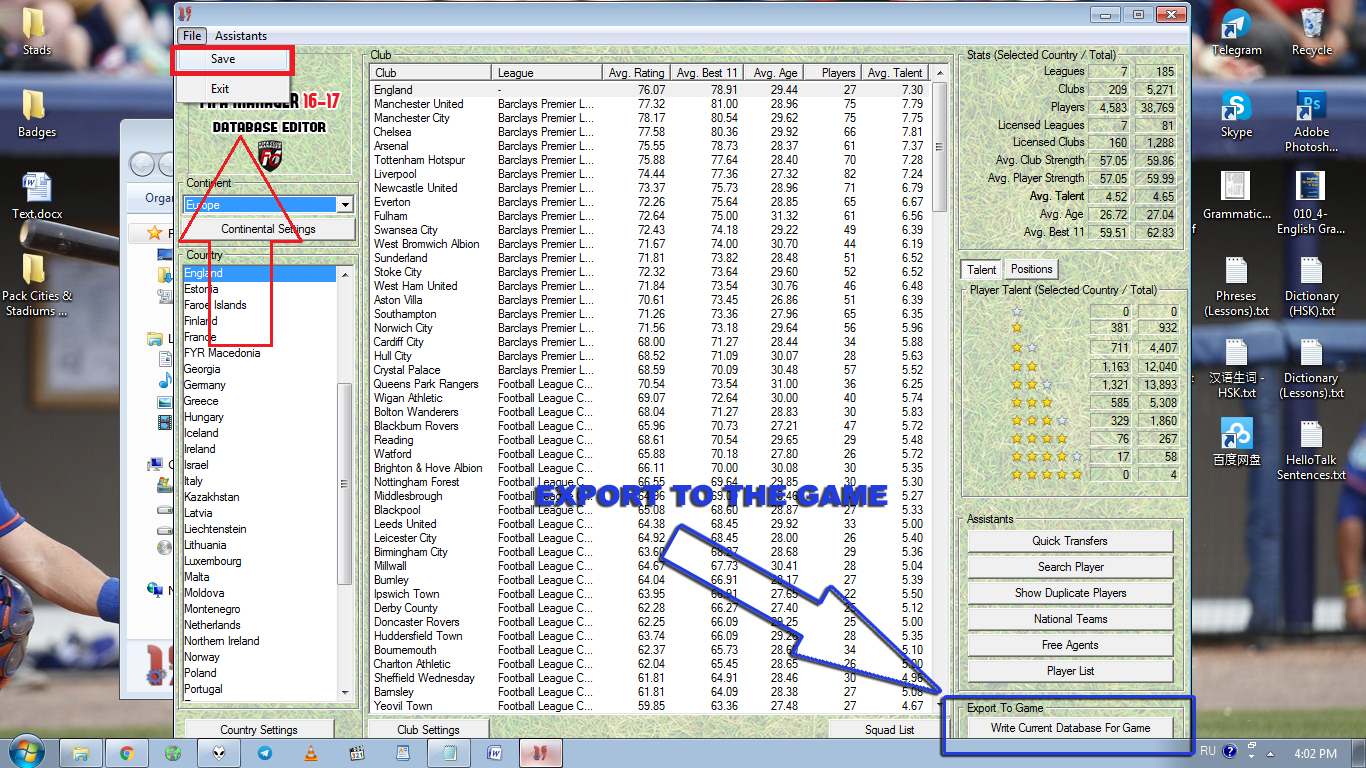Image resolution: width=1366 pixels, height=768 pixels.
Task: Open the Grammatic desktop file
Action: click(1236, 196)
